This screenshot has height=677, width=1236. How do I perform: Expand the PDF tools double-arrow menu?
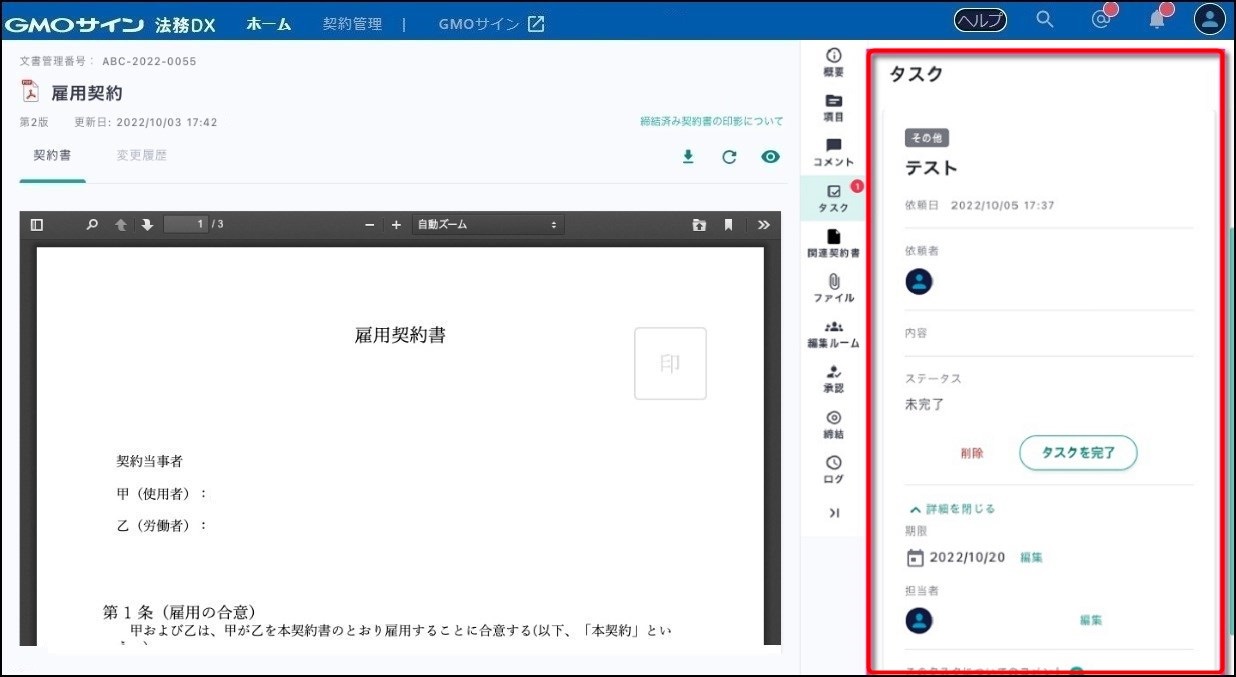coord(764,225)
